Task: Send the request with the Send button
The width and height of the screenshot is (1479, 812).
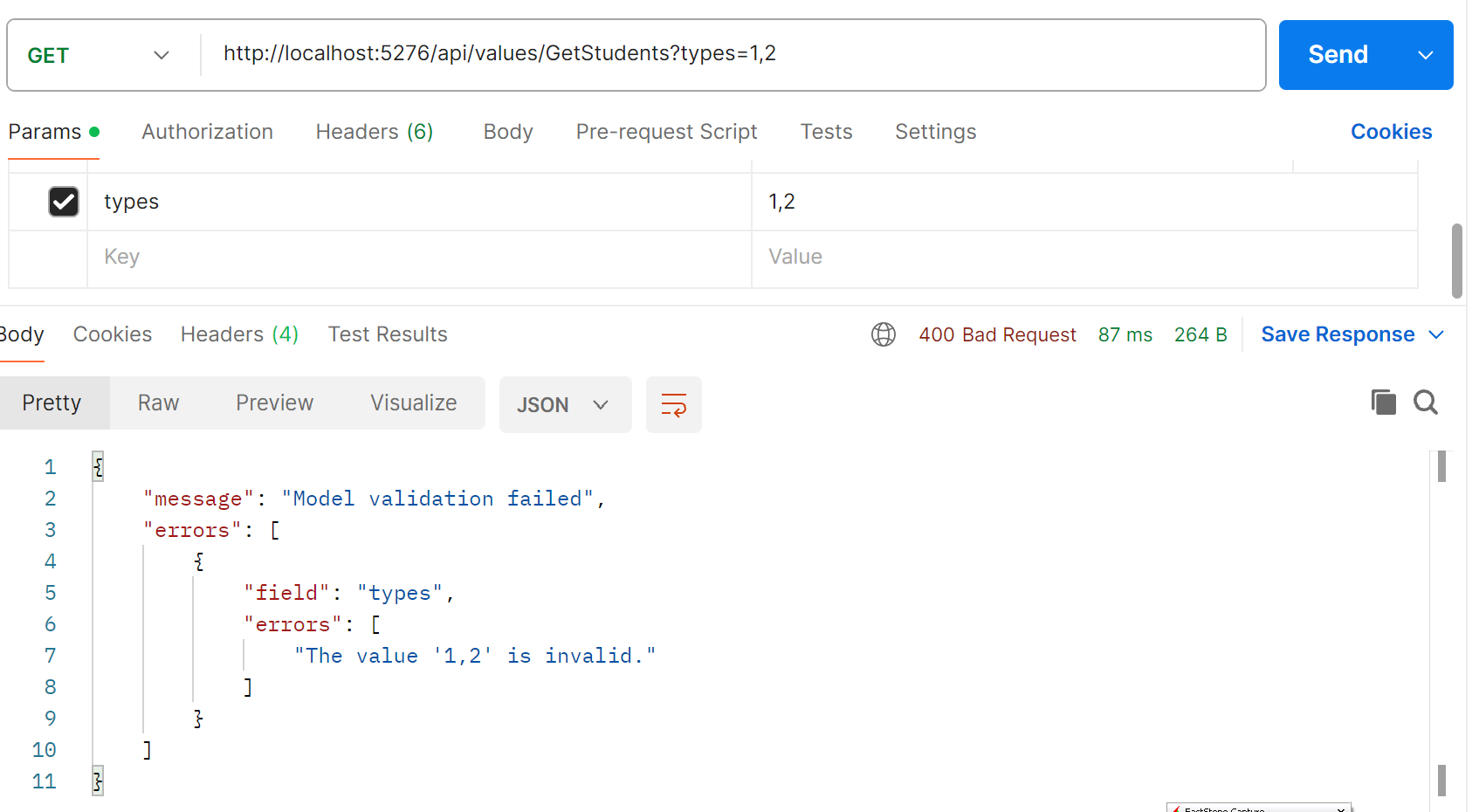Action: pos(1338,55)
